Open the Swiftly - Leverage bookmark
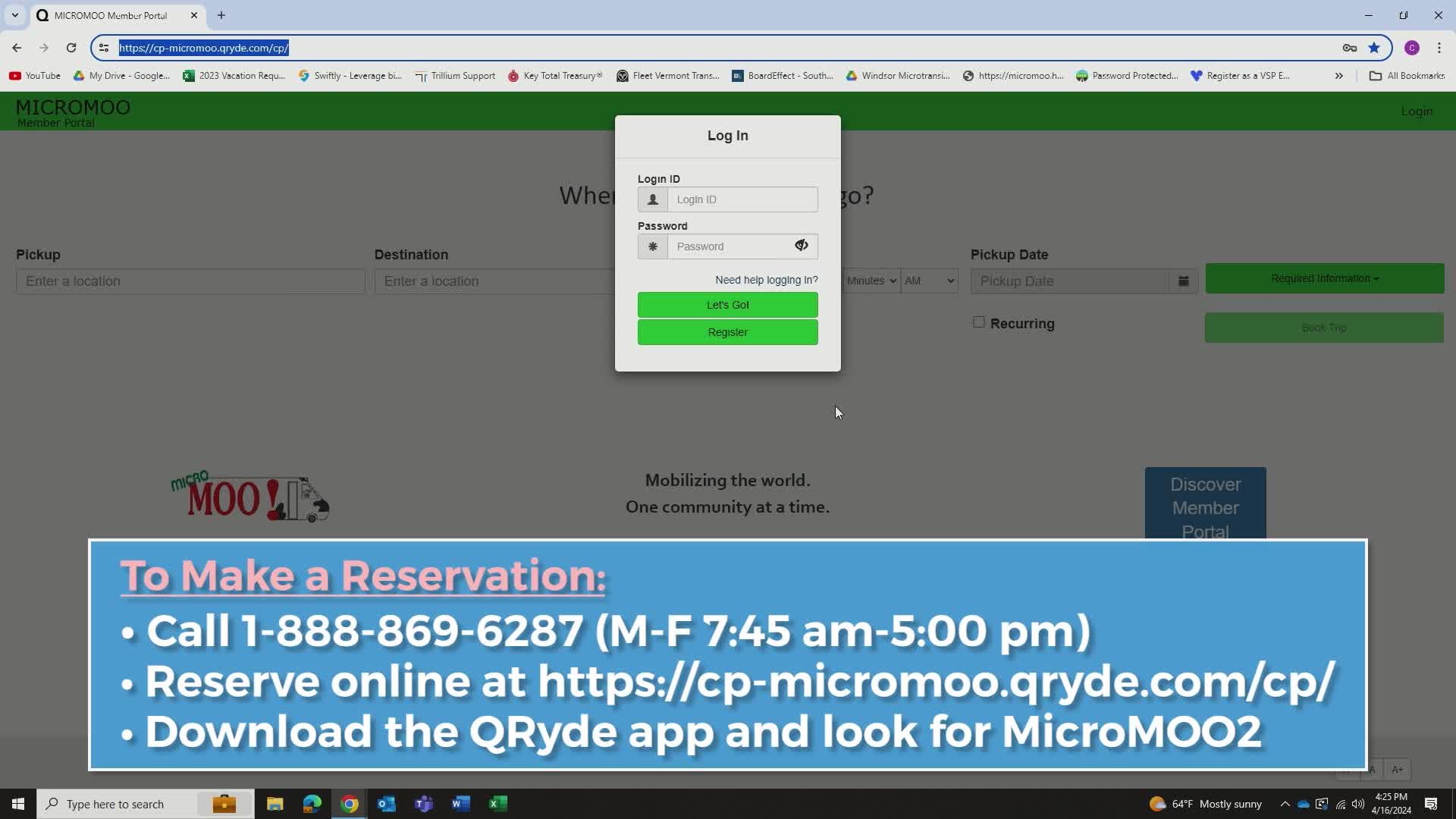The height and width of the screenshot is (819, 1456). click(x=350, y=76)
